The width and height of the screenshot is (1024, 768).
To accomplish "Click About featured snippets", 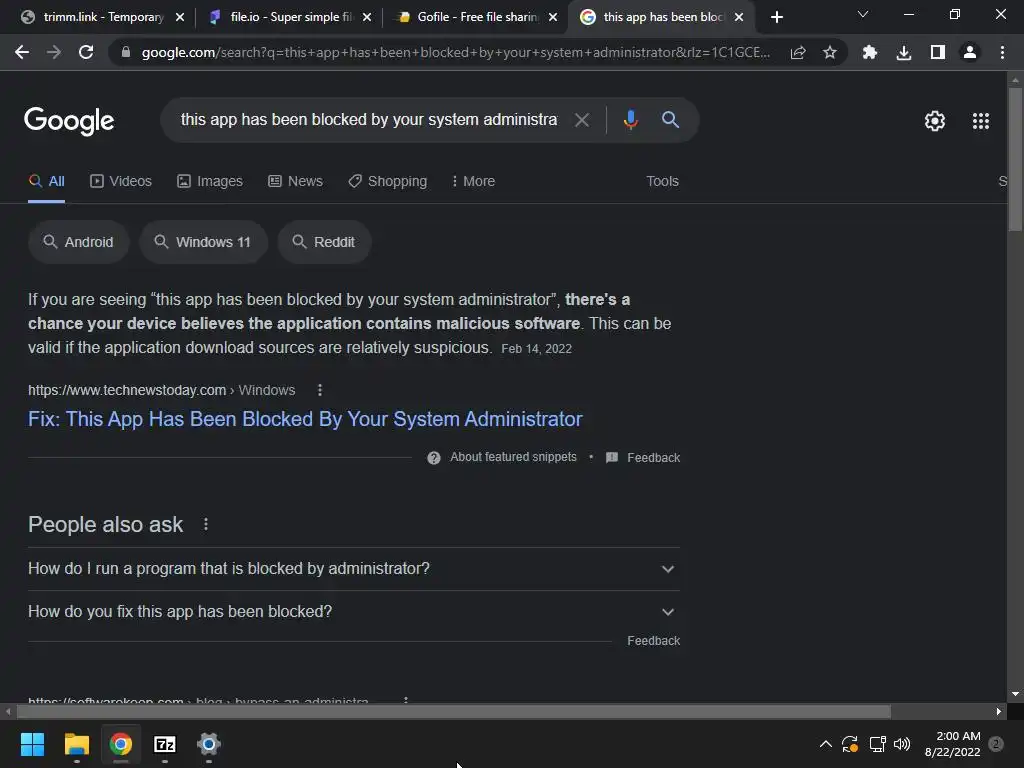I will coord(513,457).
